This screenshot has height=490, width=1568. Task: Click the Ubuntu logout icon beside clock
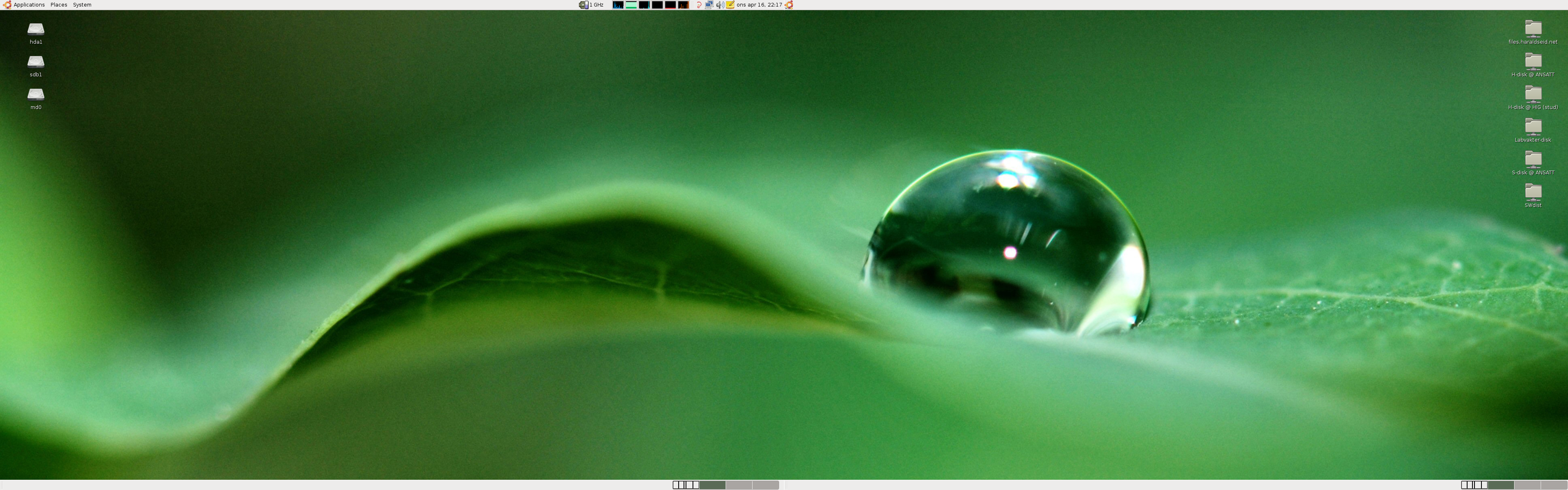pyautogui.click(x=789, y=5)
